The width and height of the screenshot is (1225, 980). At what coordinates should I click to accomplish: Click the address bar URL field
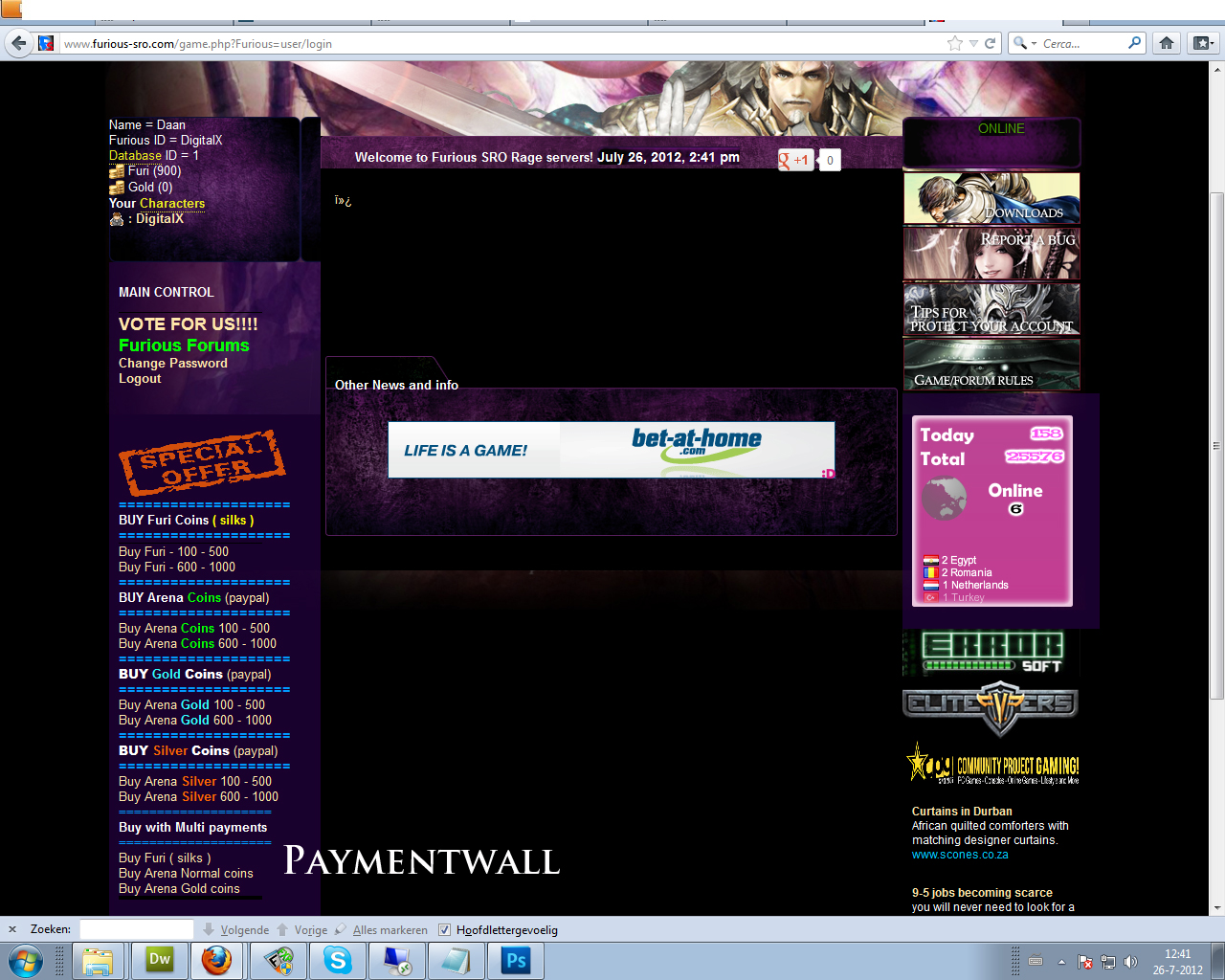pyautogui.click(x=502, y=43)
